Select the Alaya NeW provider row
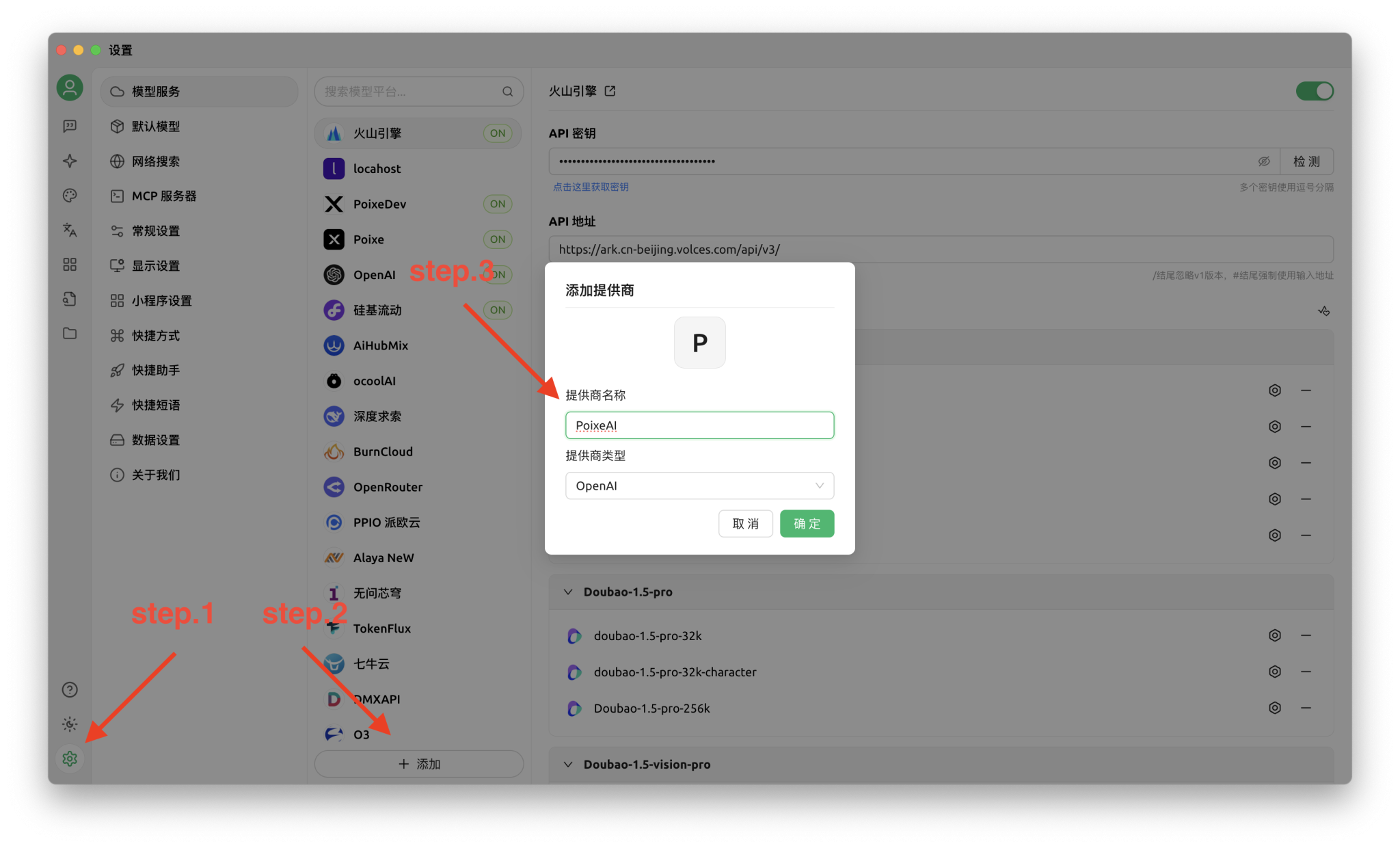Screen dimensions: 1400x848 click(418, 557)
